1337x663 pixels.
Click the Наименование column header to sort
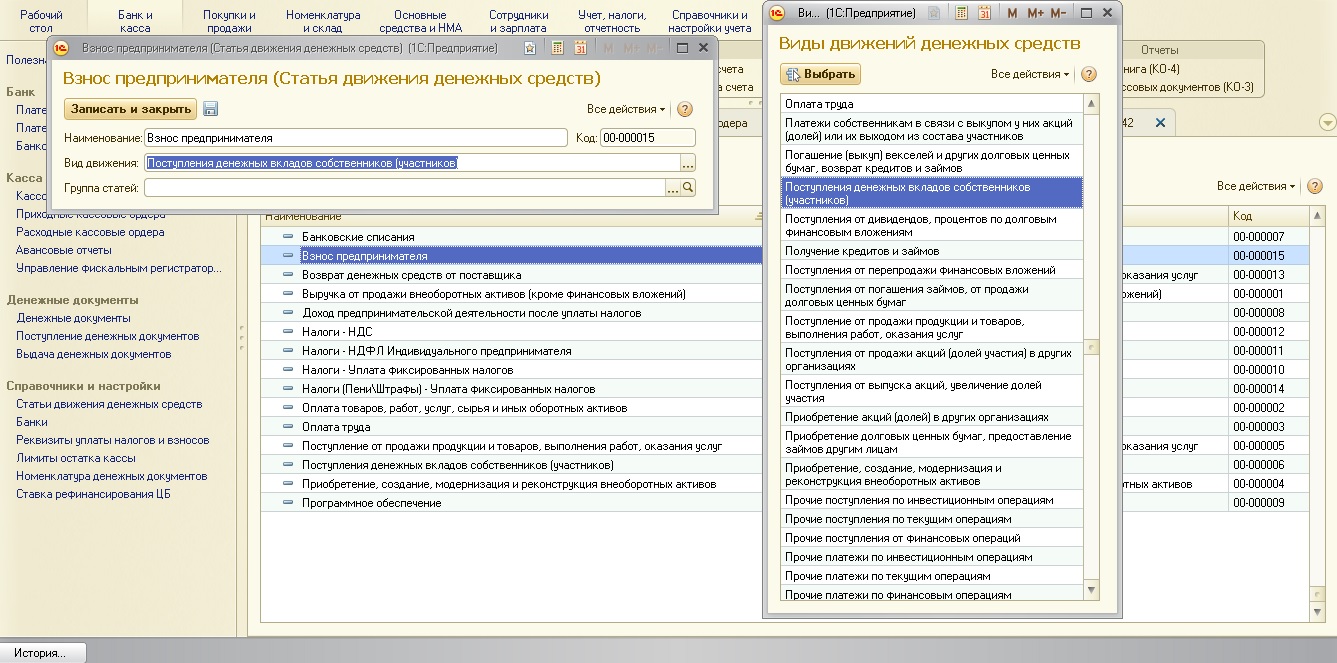tap(303, 216)
